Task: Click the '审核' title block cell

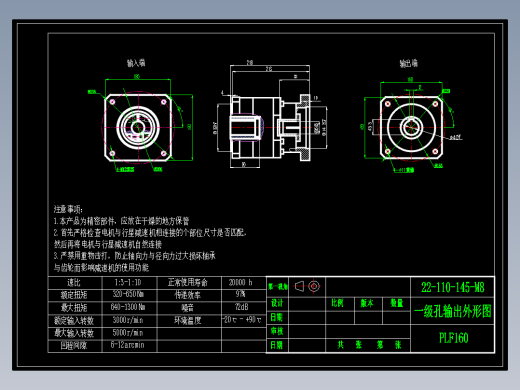Action: [x=277, y=331]
